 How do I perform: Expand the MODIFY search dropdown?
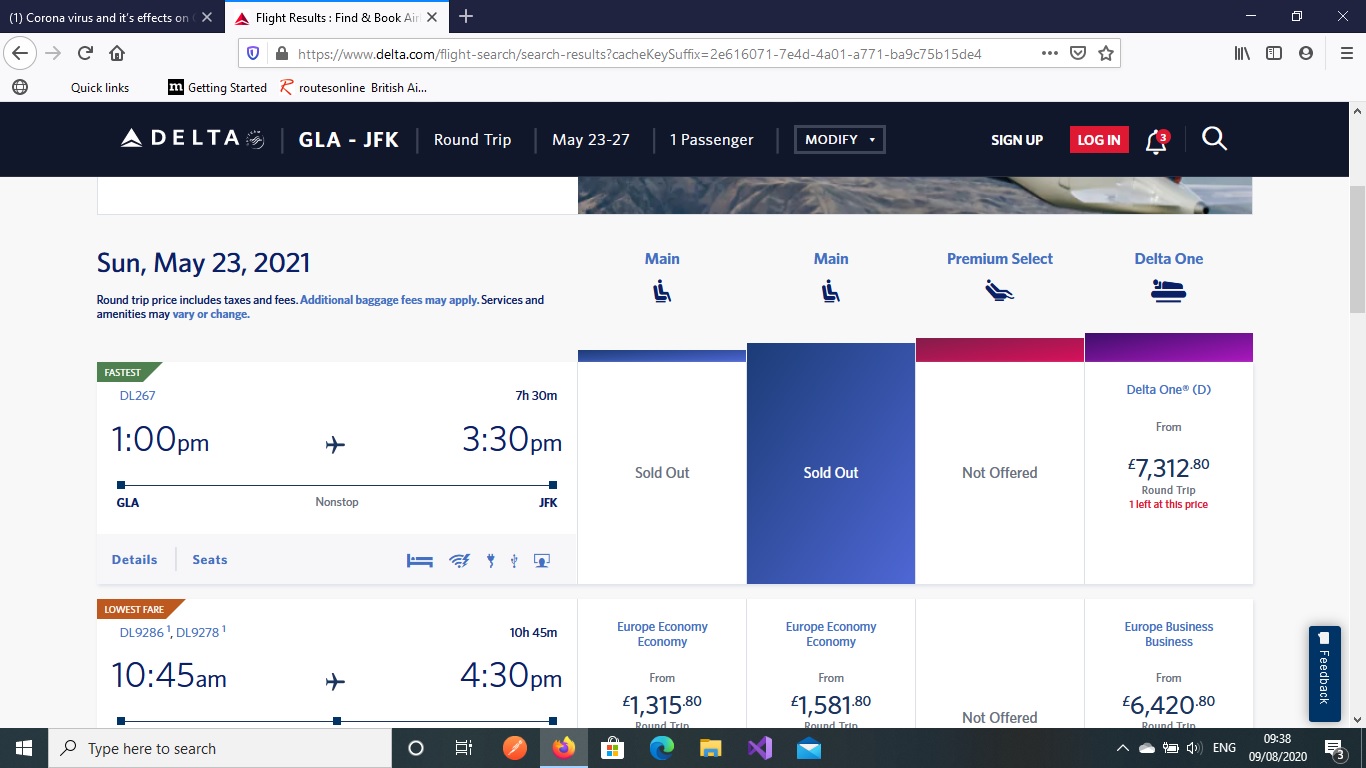point(840,140)
